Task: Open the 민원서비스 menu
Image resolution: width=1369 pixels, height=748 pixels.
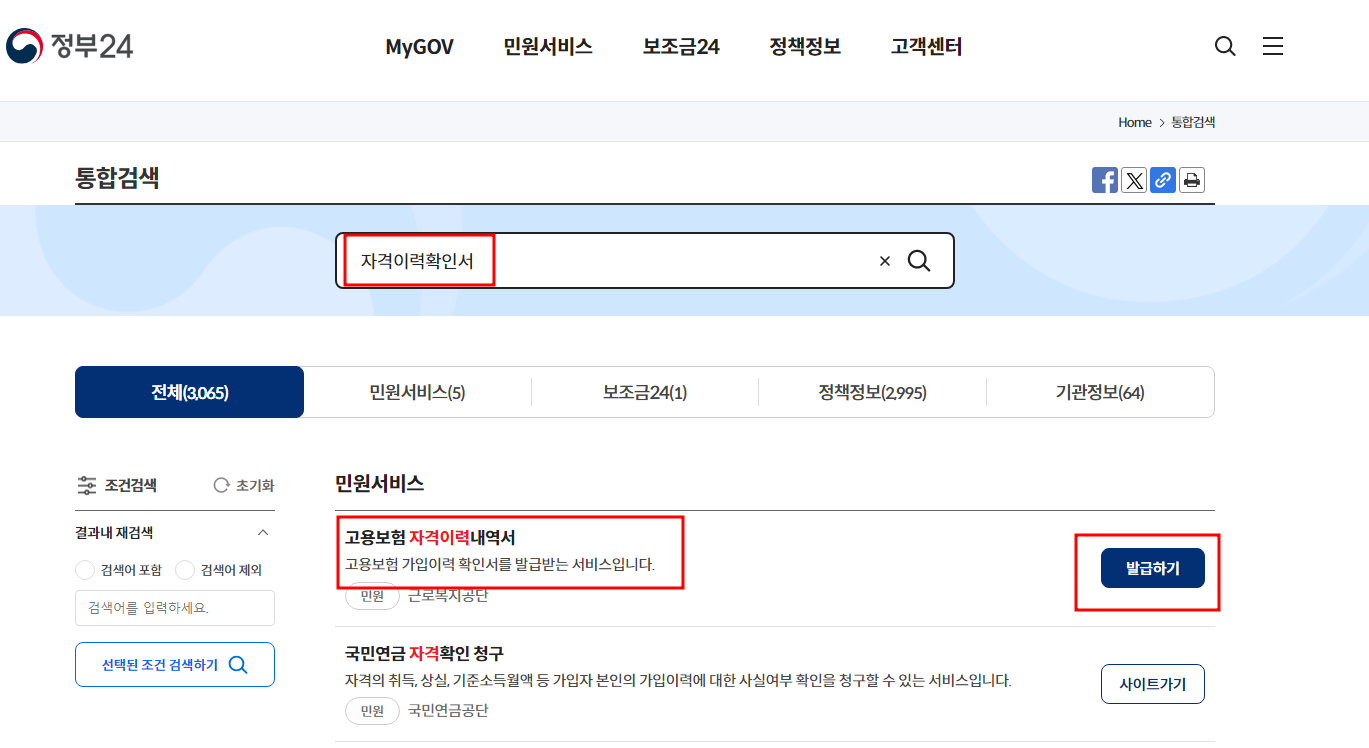Action: pyautogui.click(x=547, y=46)
